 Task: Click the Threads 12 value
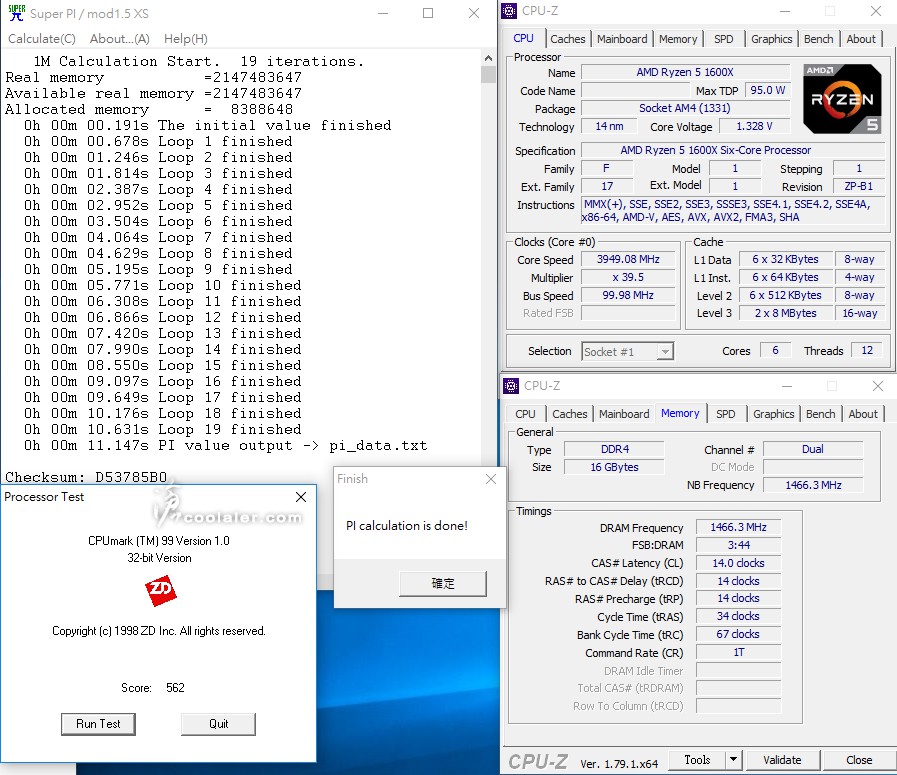click(867, 351)
